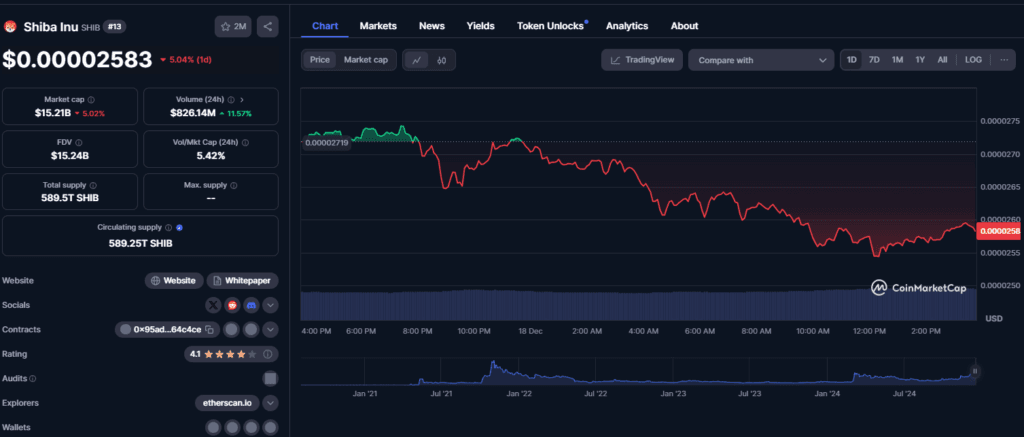
Task: Click the $15.24B FDV value
Action: [x=70, y=155]
